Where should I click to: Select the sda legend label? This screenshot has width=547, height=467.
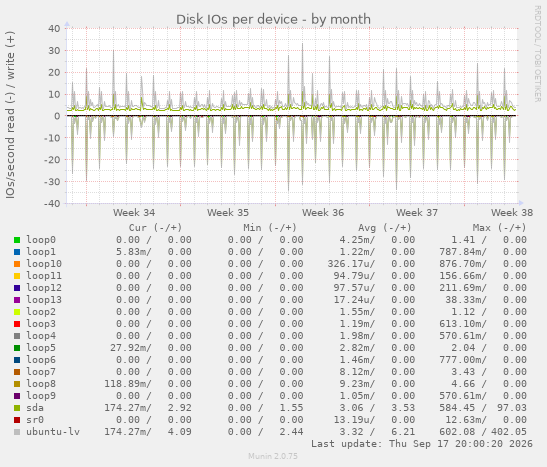point(35,408)
